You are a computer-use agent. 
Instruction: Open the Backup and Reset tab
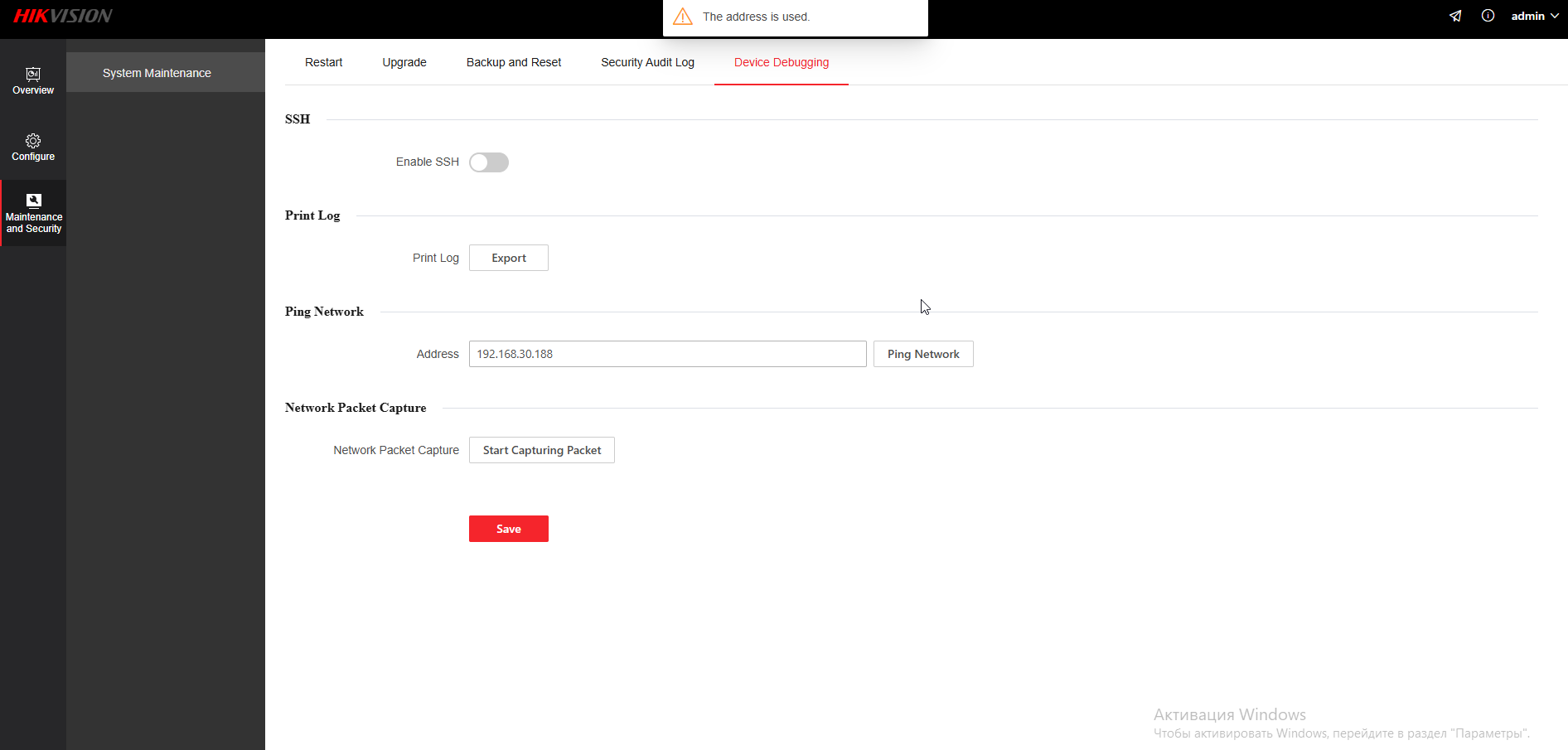pos(514,62)
